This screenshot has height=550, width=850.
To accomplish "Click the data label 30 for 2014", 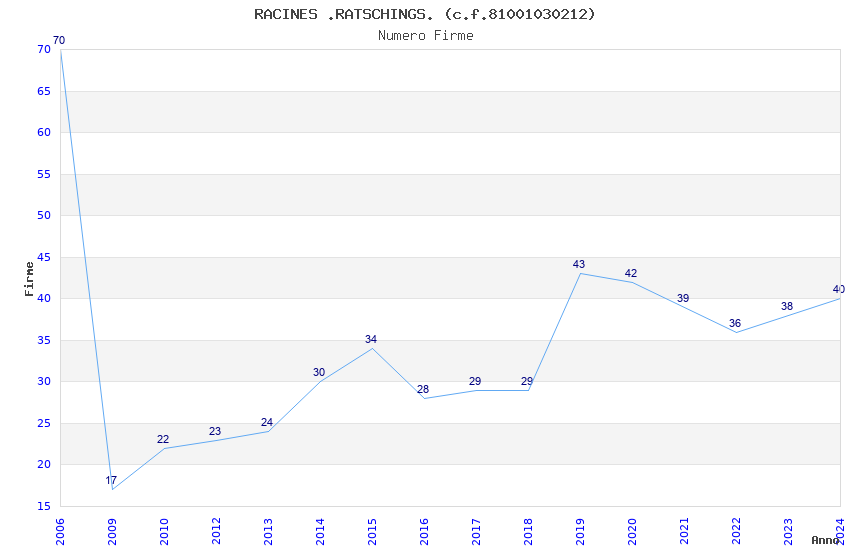I will 319,373.
